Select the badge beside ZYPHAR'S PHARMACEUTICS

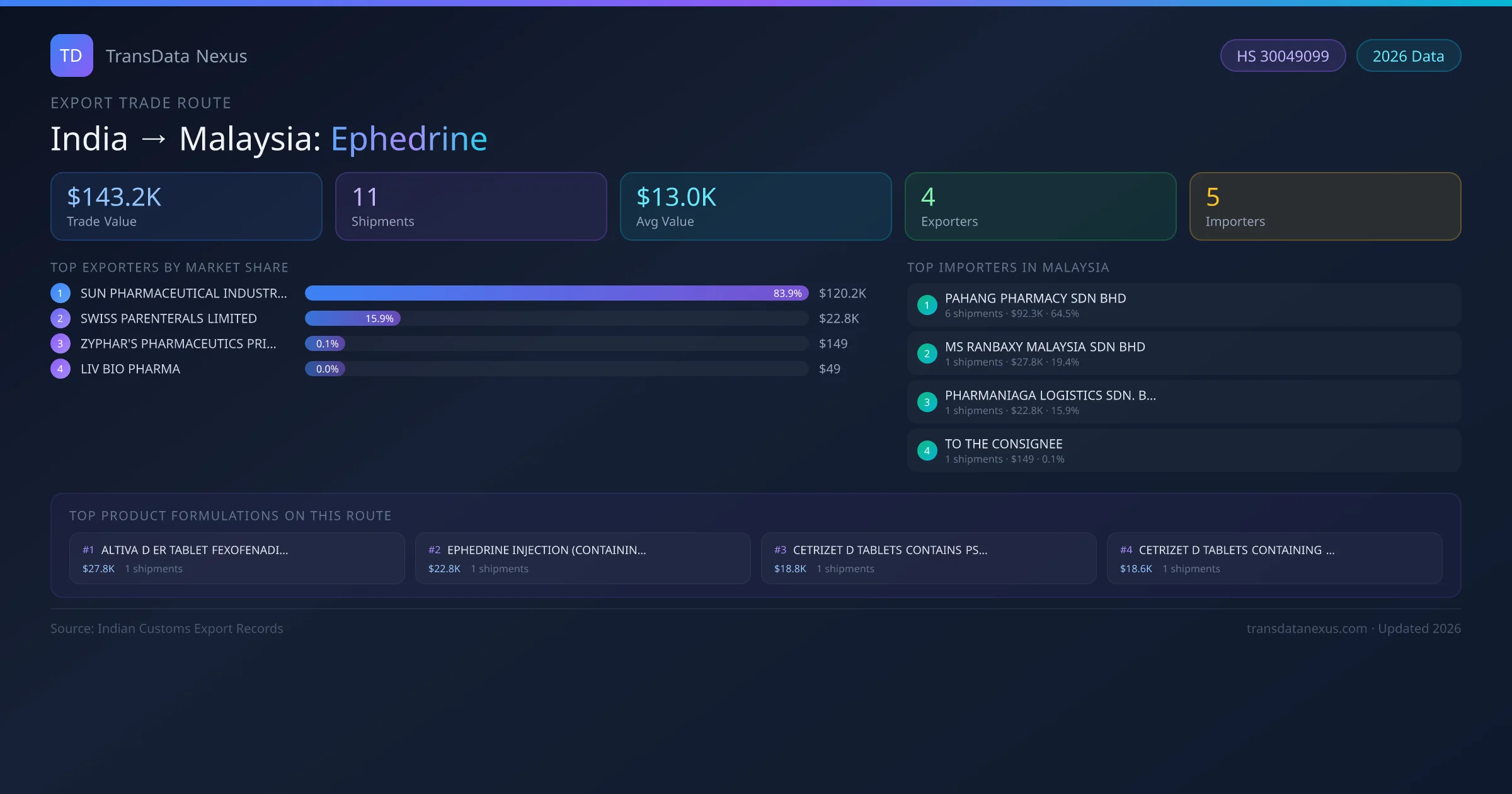(60, 343)
